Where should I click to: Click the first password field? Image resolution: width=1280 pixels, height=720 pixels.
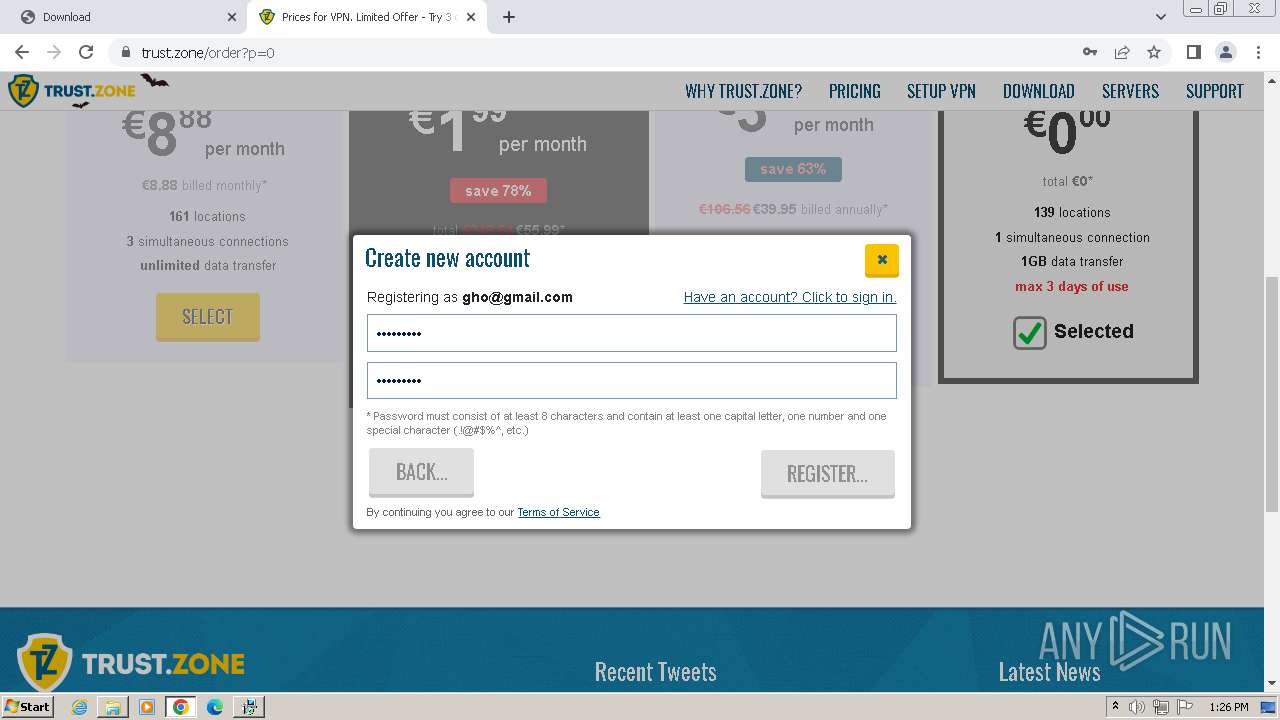(x=631, y=333)
